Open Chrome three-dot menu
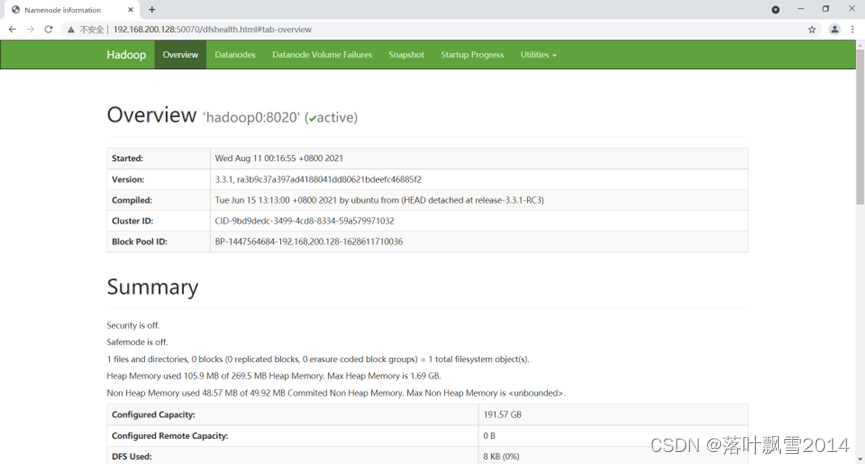The width and height of the screenshot is (865, 464). [x=852, y=29]
